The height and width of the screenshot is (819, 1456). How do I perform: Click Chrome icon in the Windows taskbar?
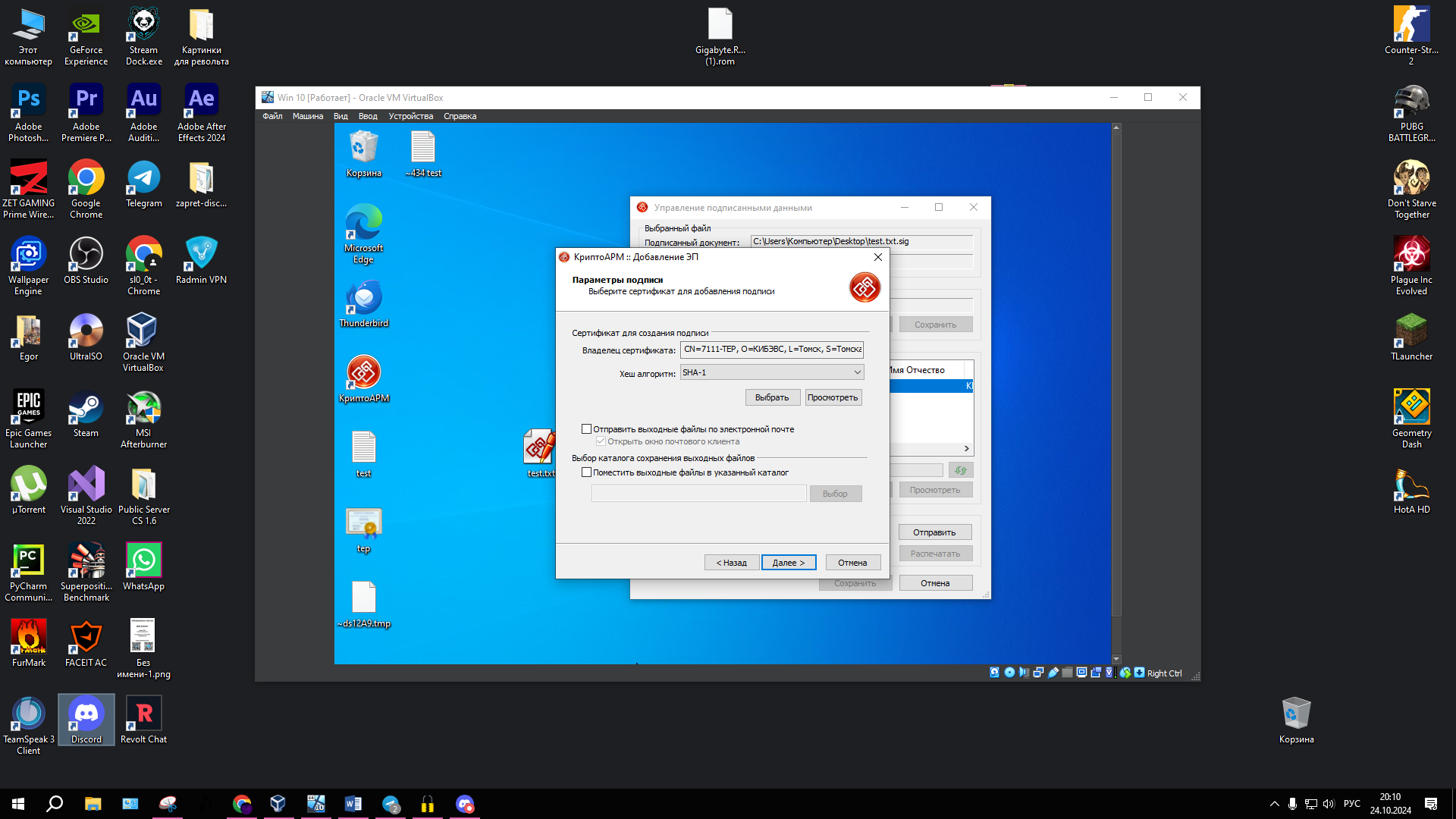pos(242,804)
